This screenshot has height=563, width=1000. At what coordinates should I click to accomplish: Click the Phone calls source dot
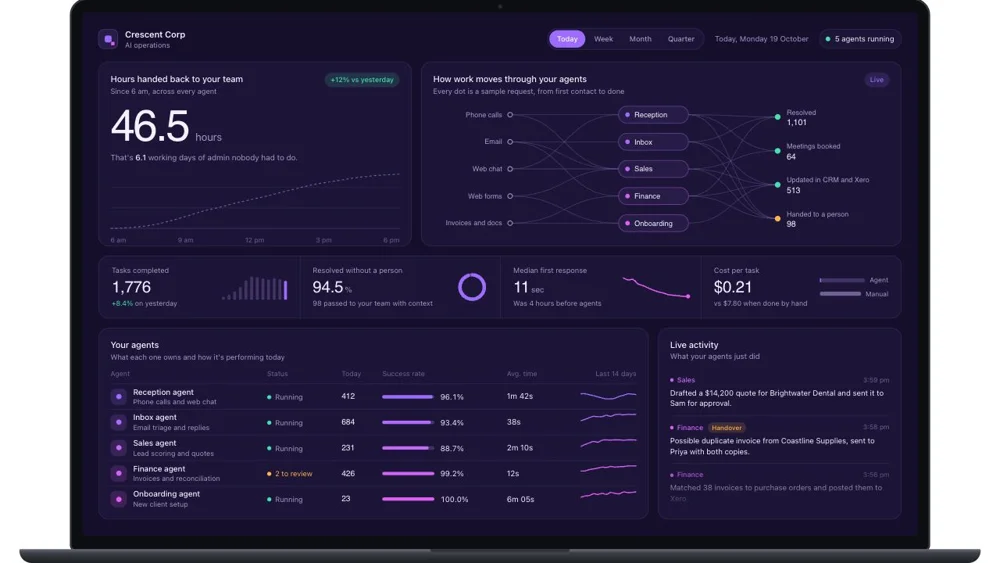pyautogui.click(x=510, y=115)
